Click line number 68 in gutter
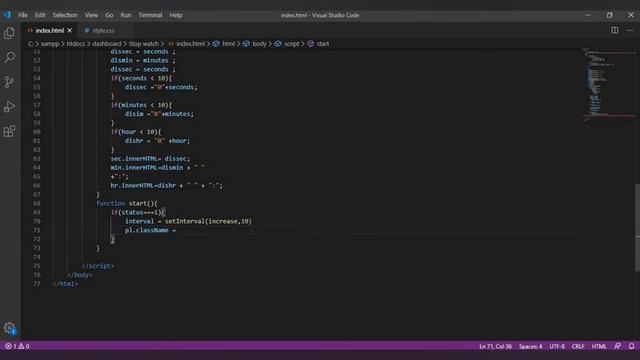 click(x=37, y=203)
